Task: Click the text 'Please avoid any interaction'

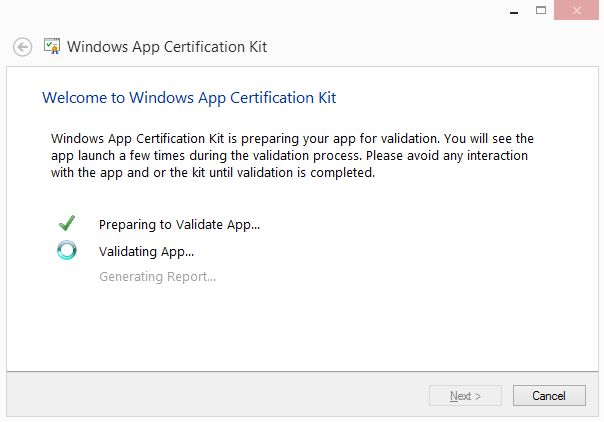Action: point(447,156)
